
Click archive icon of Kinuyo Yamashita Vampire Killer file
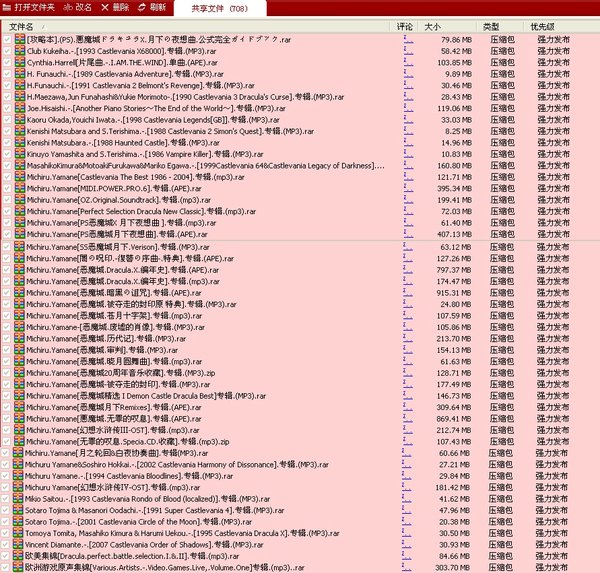[x=20, y=154]
